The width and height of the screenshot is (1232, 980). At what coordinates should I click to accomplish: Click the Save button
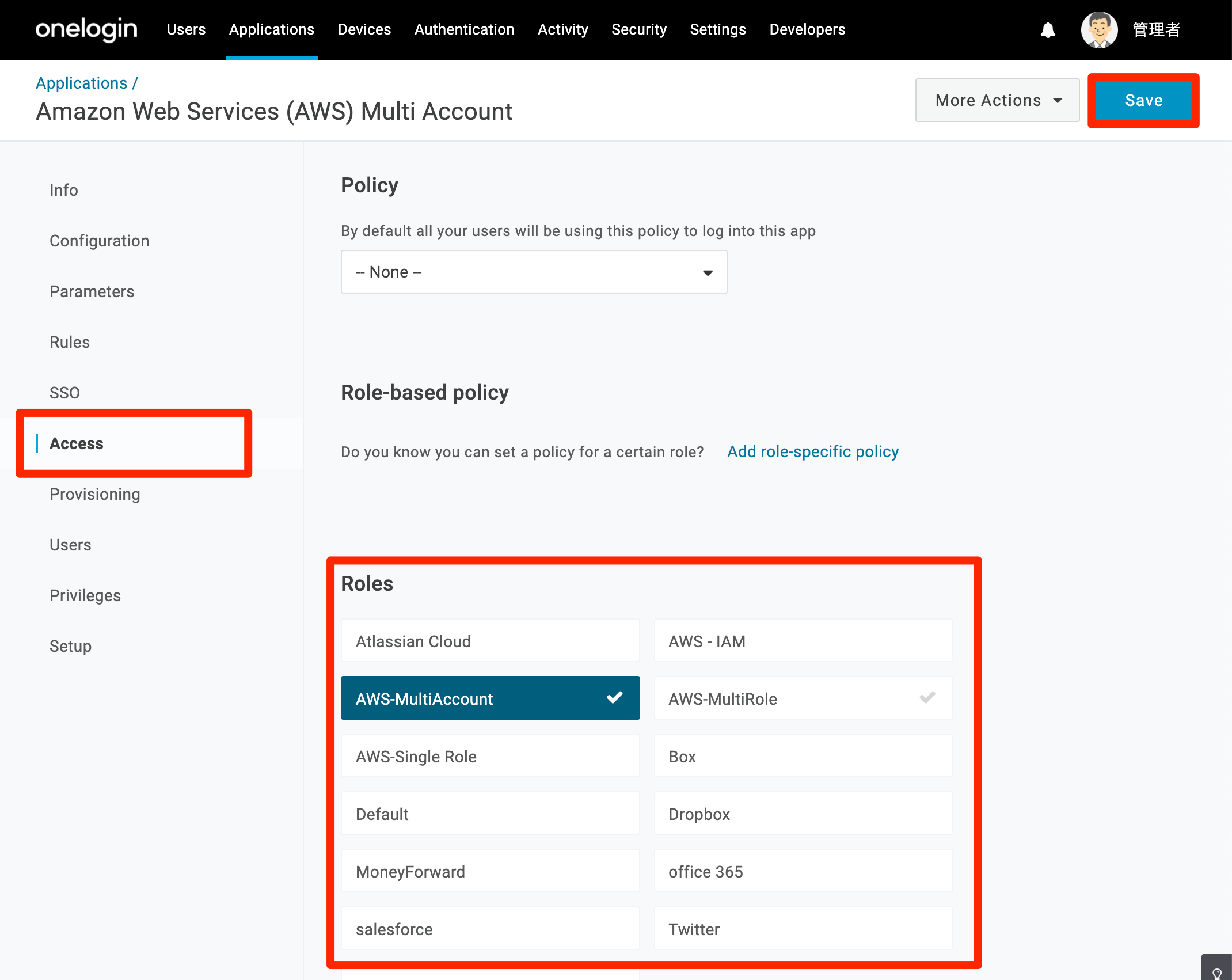click(1143, 100)
